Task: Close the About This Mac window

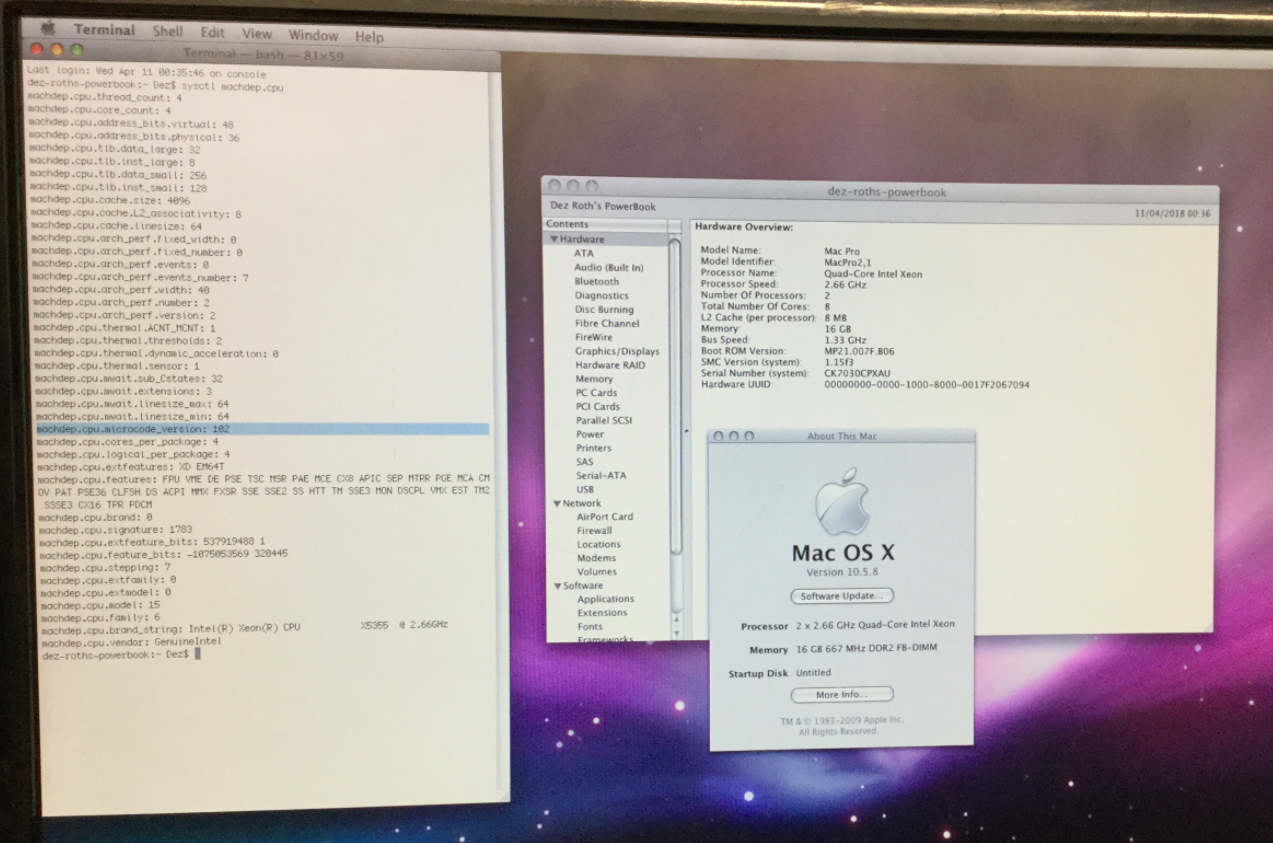Action: 718,437
